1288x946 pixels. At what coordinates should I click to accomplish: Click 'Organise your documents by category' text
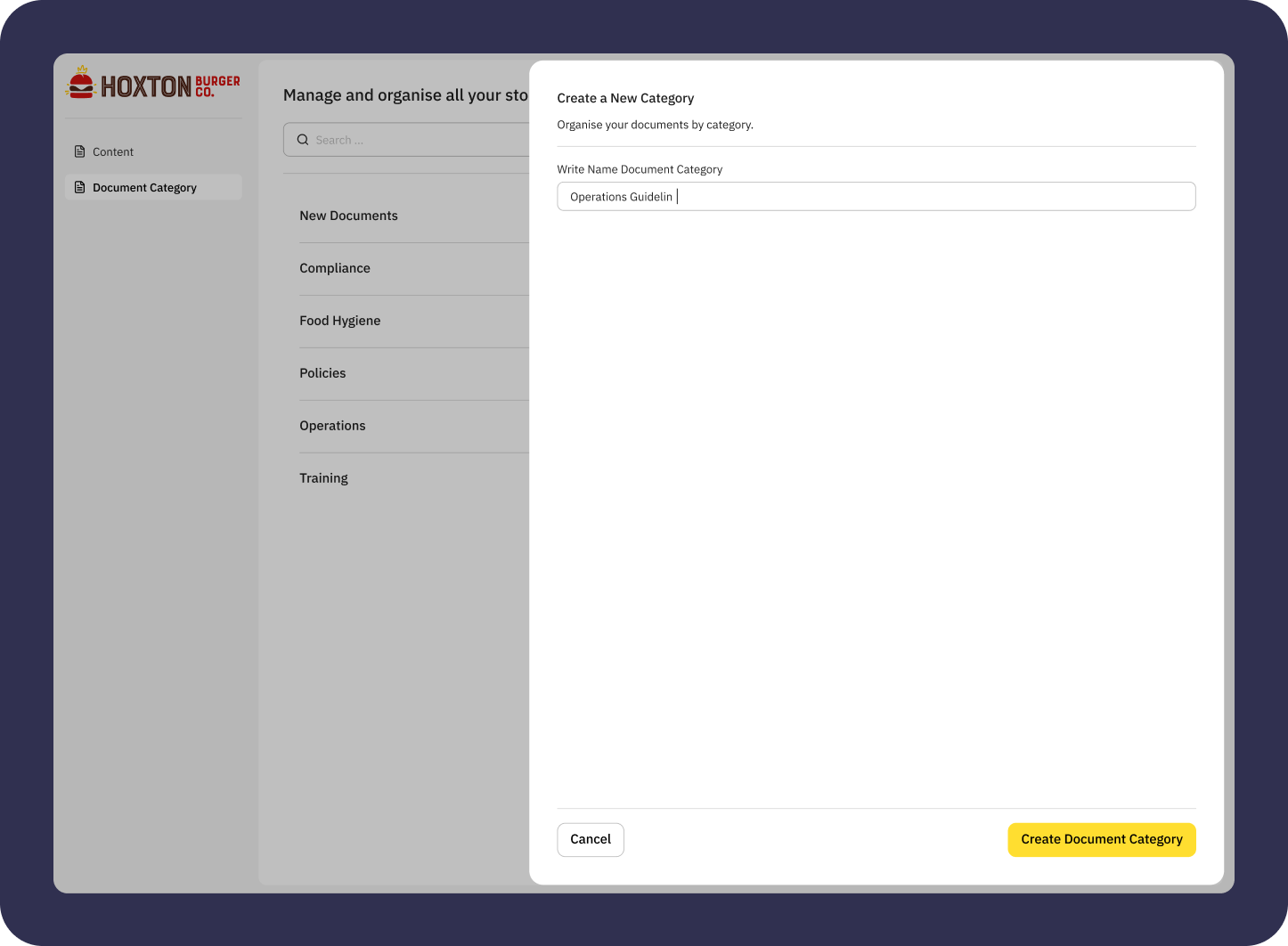[x=656, y=125]
